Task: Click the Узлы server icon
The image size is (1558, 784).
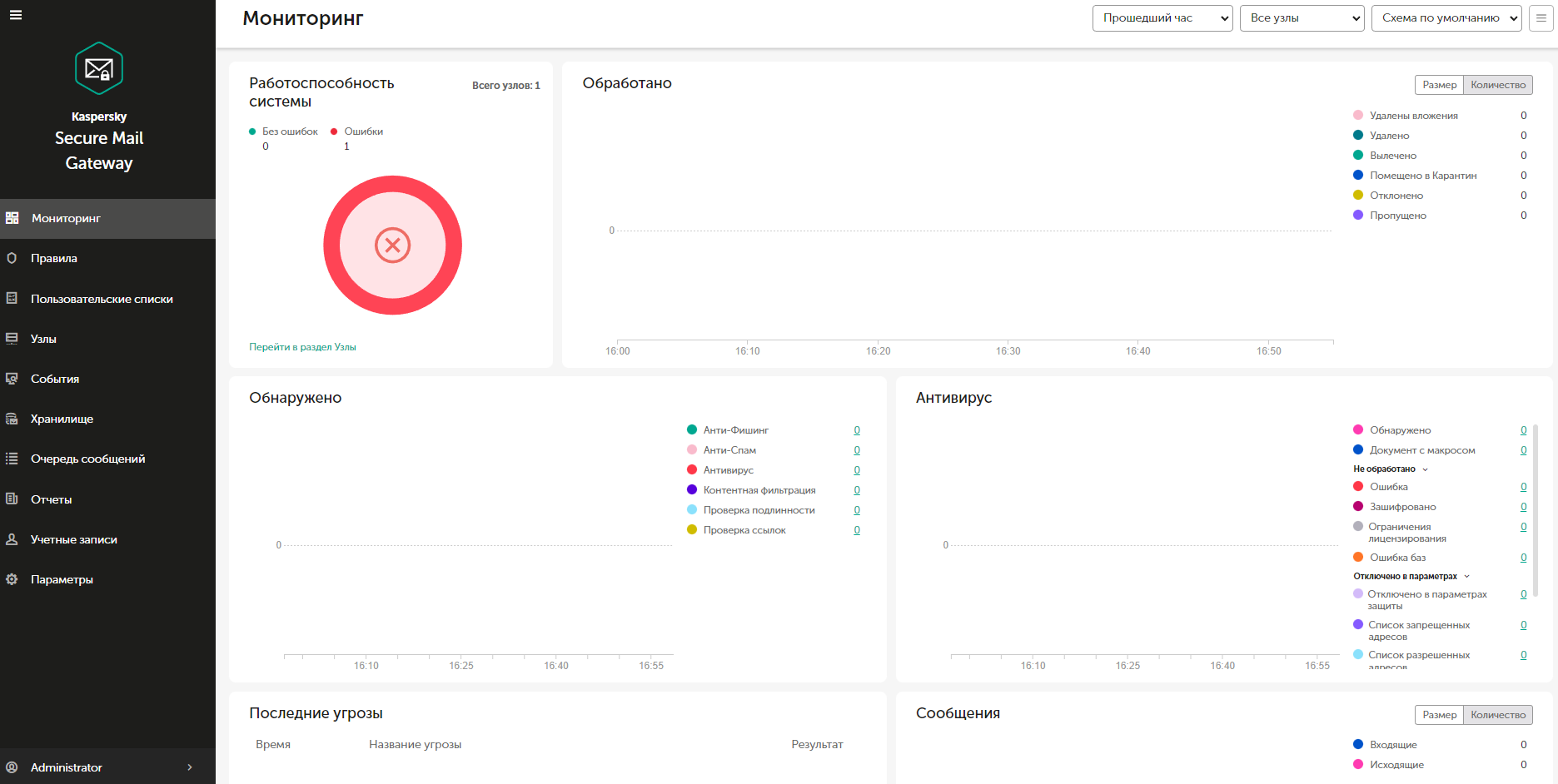Action: pos(12,339)
